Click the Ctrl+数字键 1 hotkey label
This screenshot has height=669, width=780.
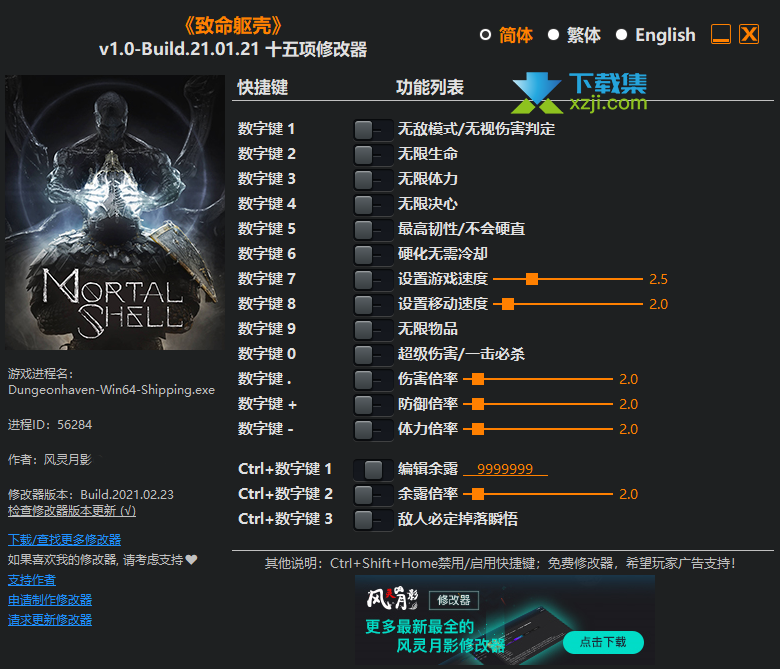(x=285, y=469)
